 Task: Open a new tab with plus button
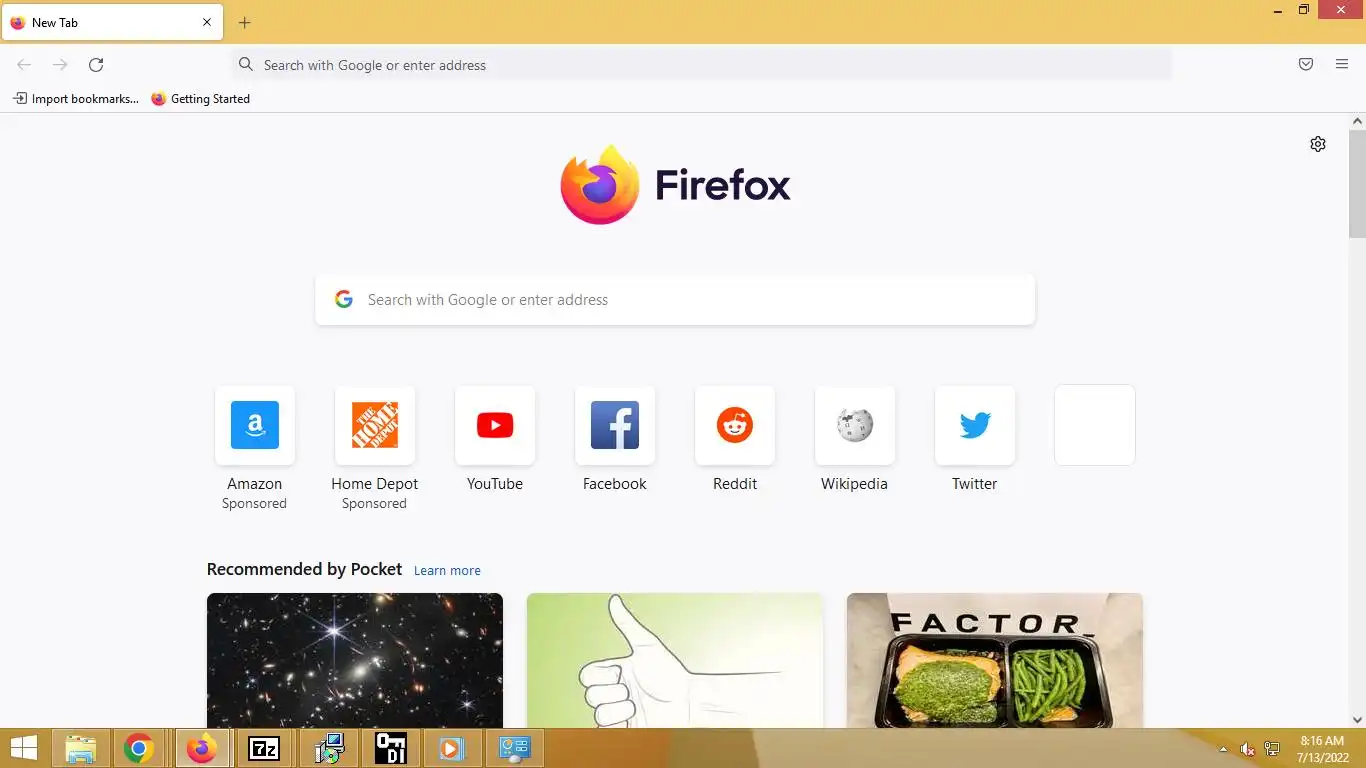(x=245, y=22)
